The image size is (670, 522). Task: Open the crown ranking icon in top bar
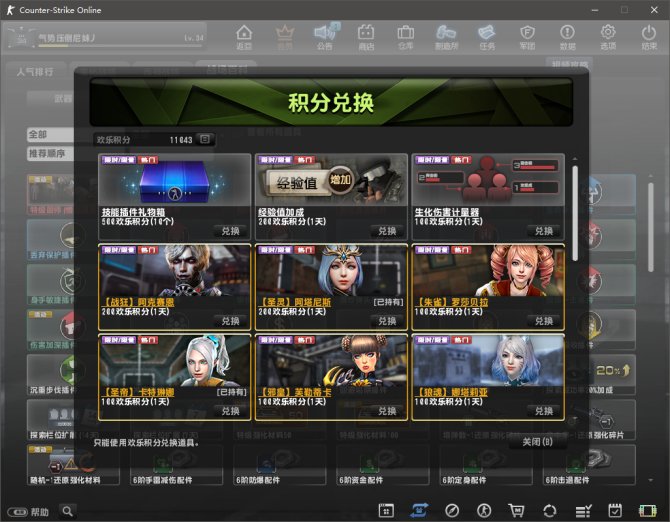285,37
